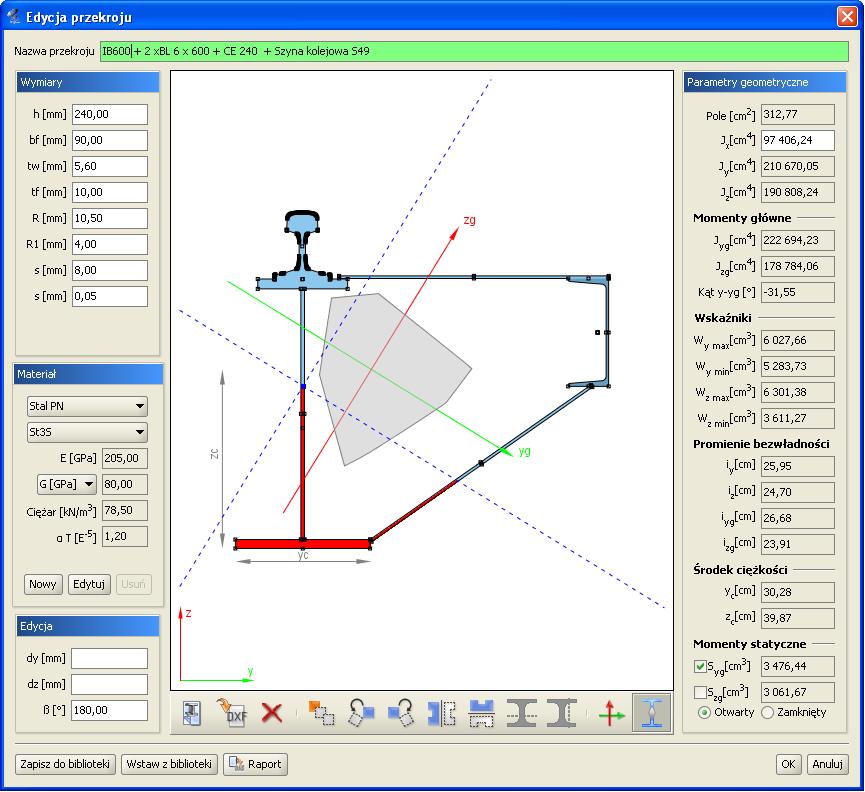865x792 pixels.
Task: Click Zapisz do biblioteki button
Action: click(65, 764)
